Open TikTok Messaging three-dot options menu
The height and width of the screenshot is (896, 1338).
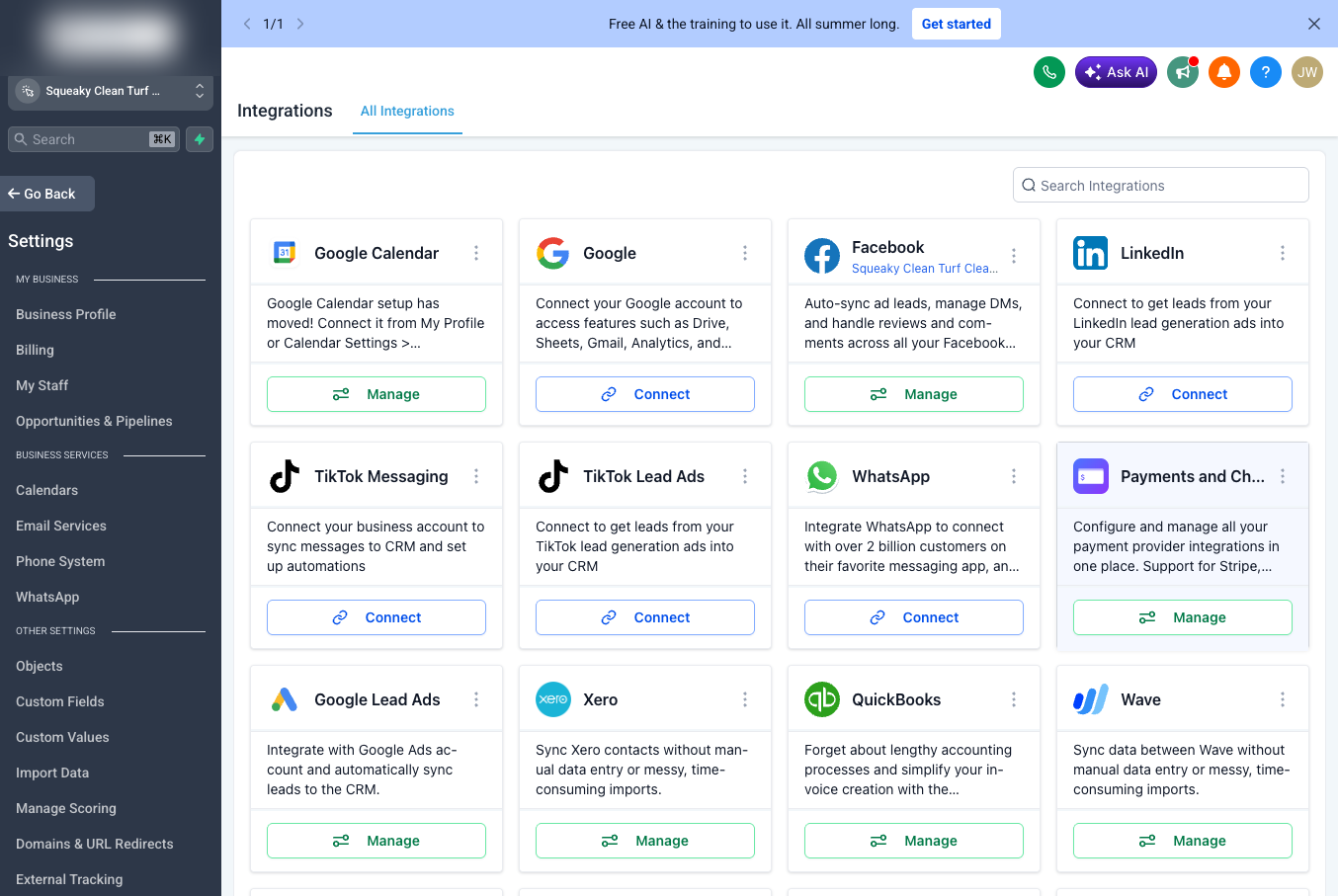click(x=476, y=476)
